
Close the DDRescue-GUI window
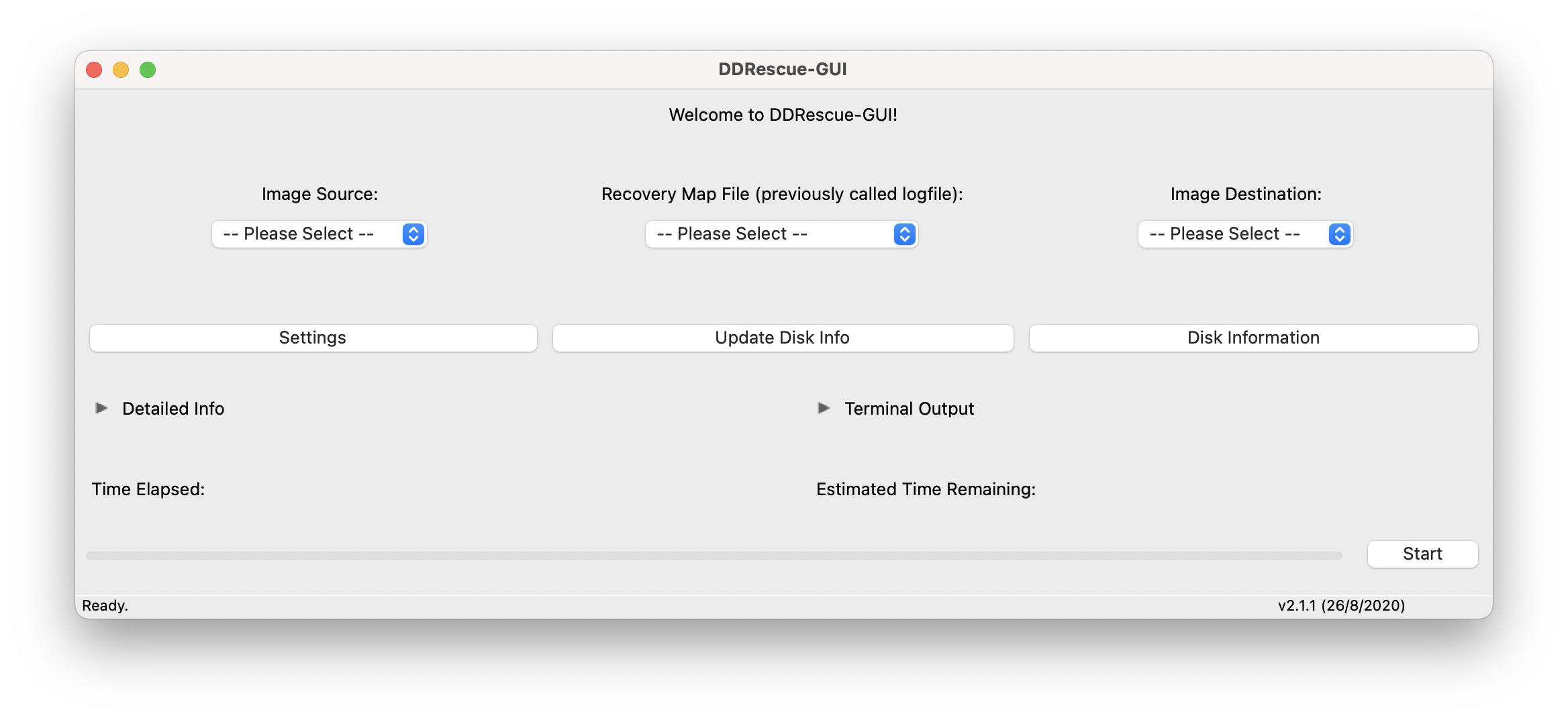click(x=94, y=70)
